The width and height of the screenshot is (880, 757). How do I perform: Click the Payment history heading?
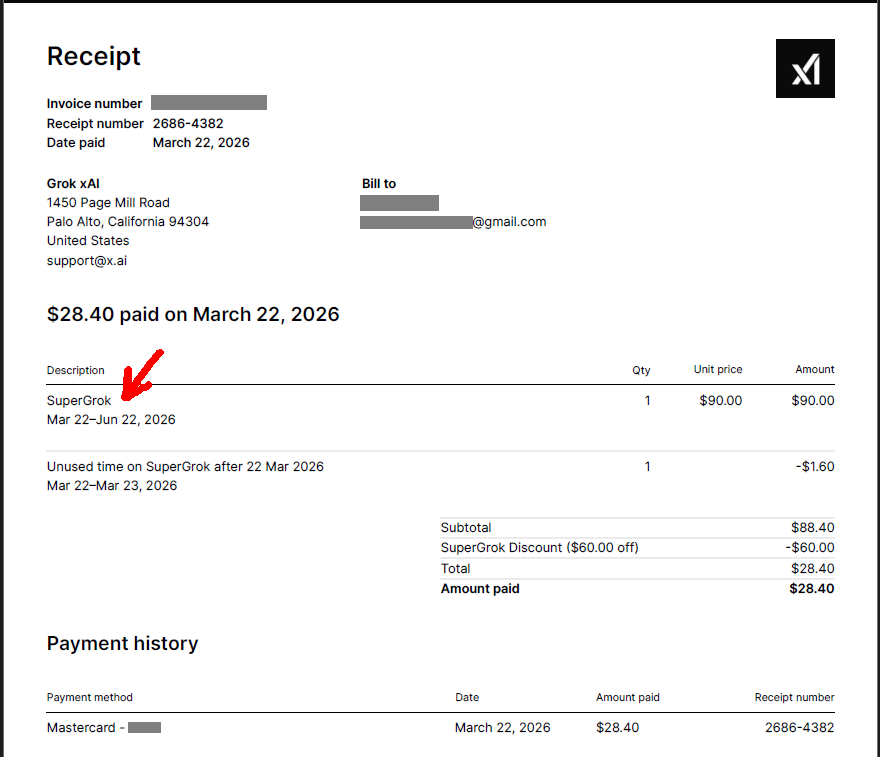click(x=122, y=644)
